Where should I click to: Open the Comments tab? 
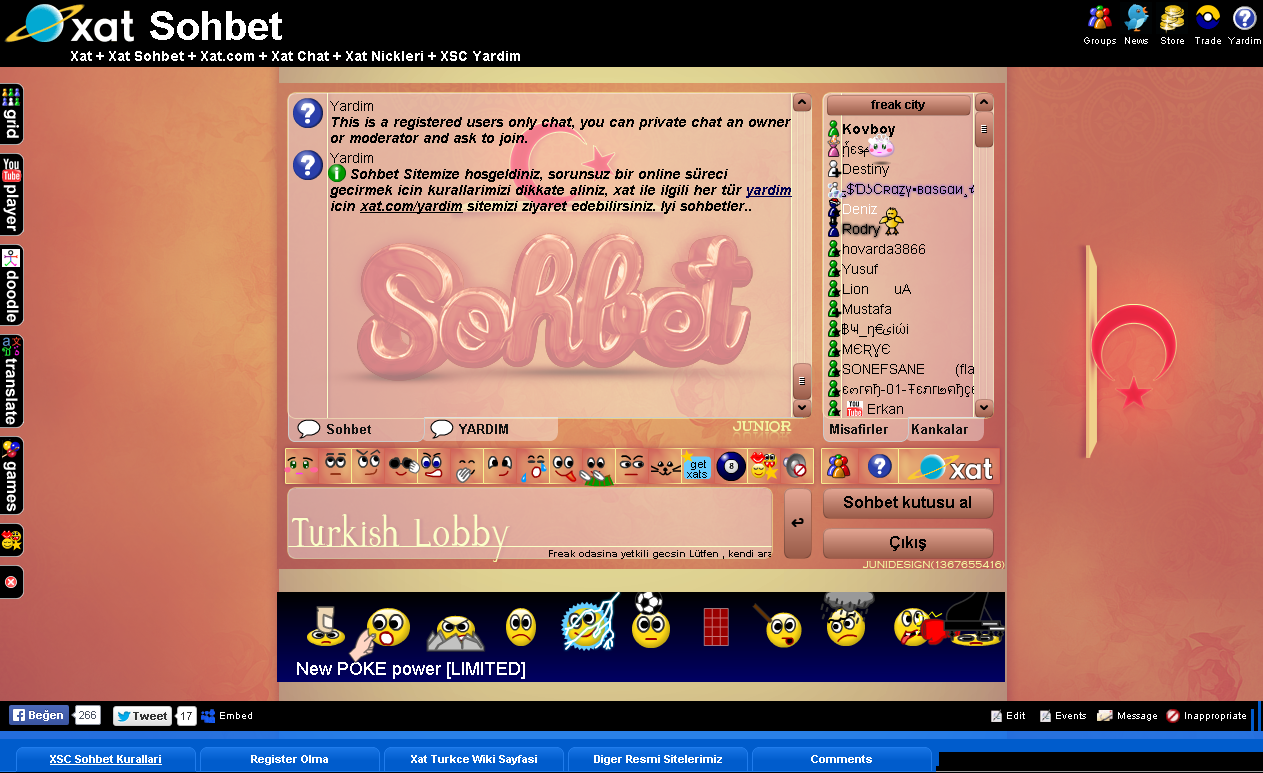842,760
